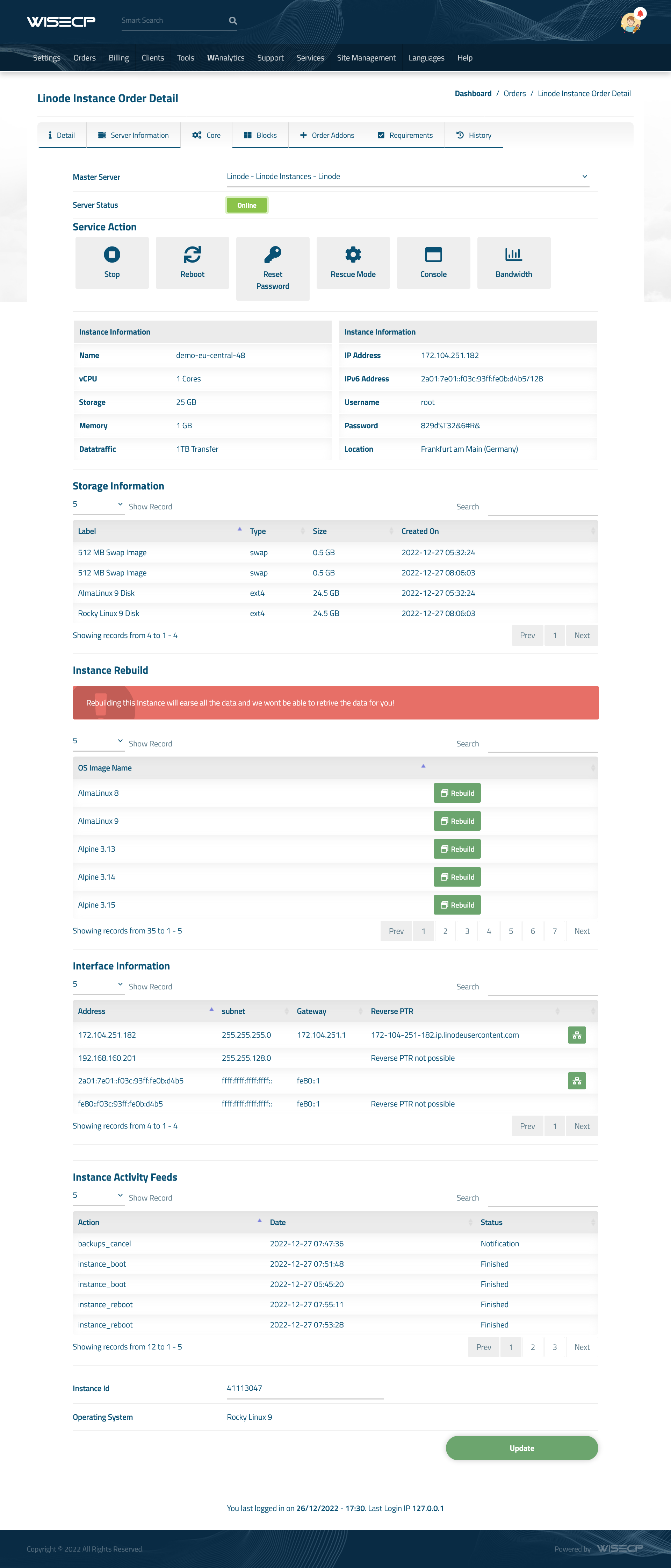Open Storage Information show-record count dropdown
Image resolution: width=671 pixels, height=1568 pixels.
click(99, 504)
